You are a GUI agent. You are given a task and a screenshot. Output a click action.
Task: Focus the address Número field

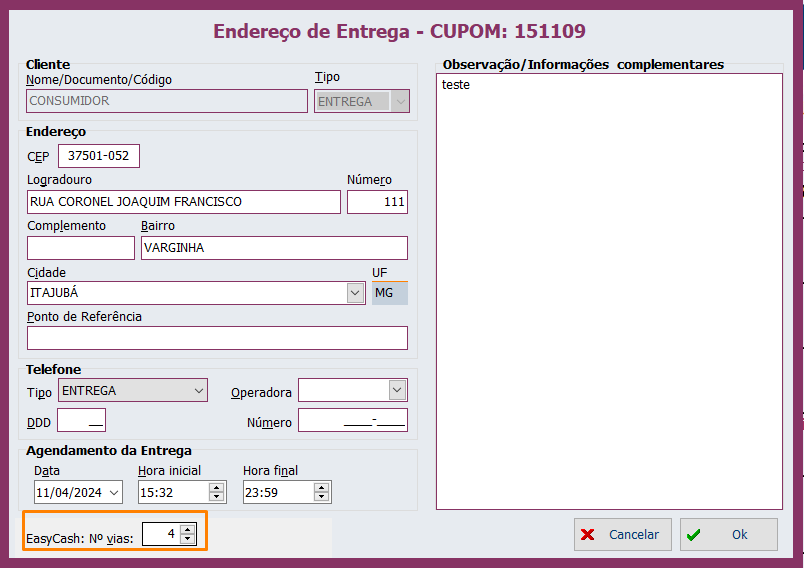377,202
